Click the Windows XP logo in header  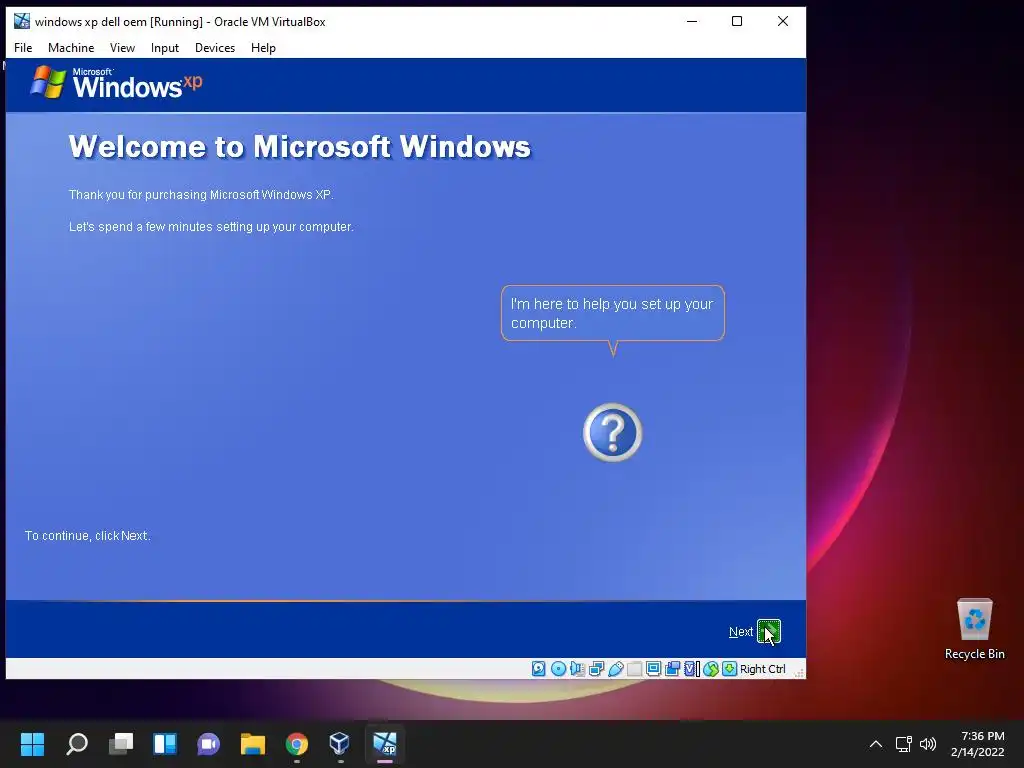pyautogui.click(x=117, y=82)
